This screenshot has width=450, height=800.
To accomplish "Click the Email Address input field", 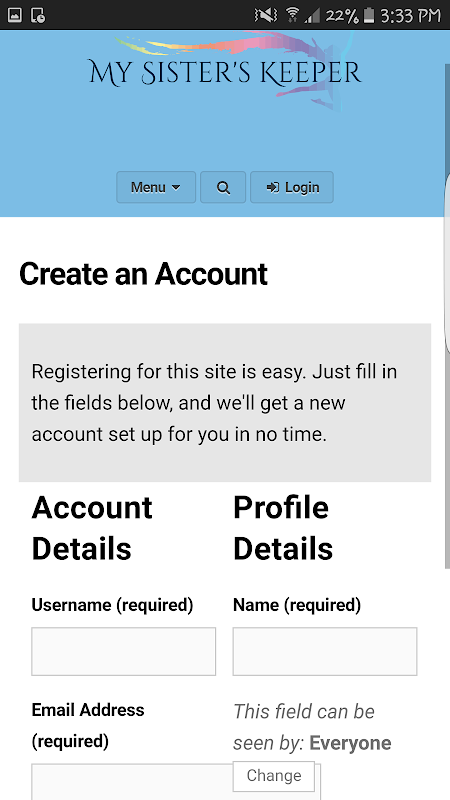I will click(176, 782).
